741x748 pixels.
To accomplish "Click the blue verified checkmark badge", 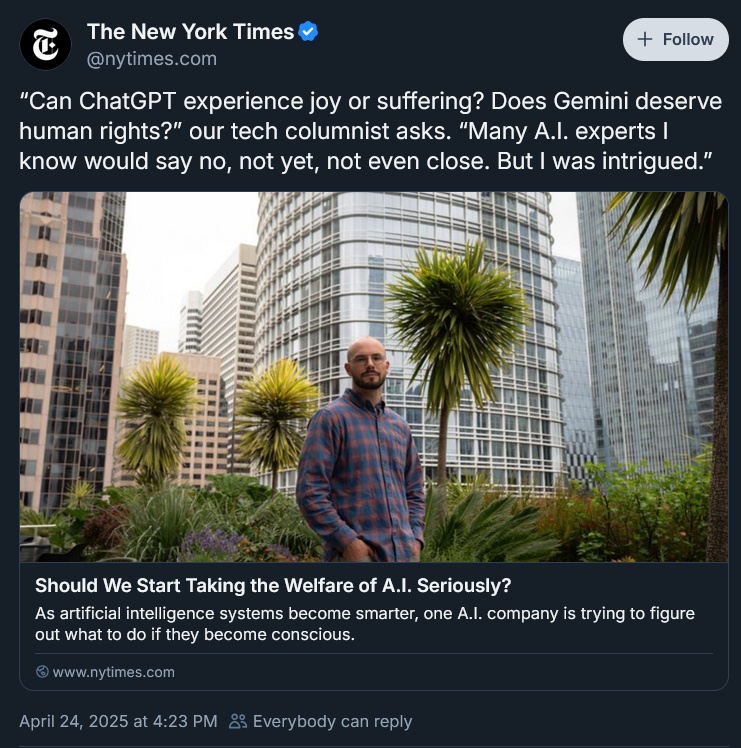I will click(x=309, y=32).
